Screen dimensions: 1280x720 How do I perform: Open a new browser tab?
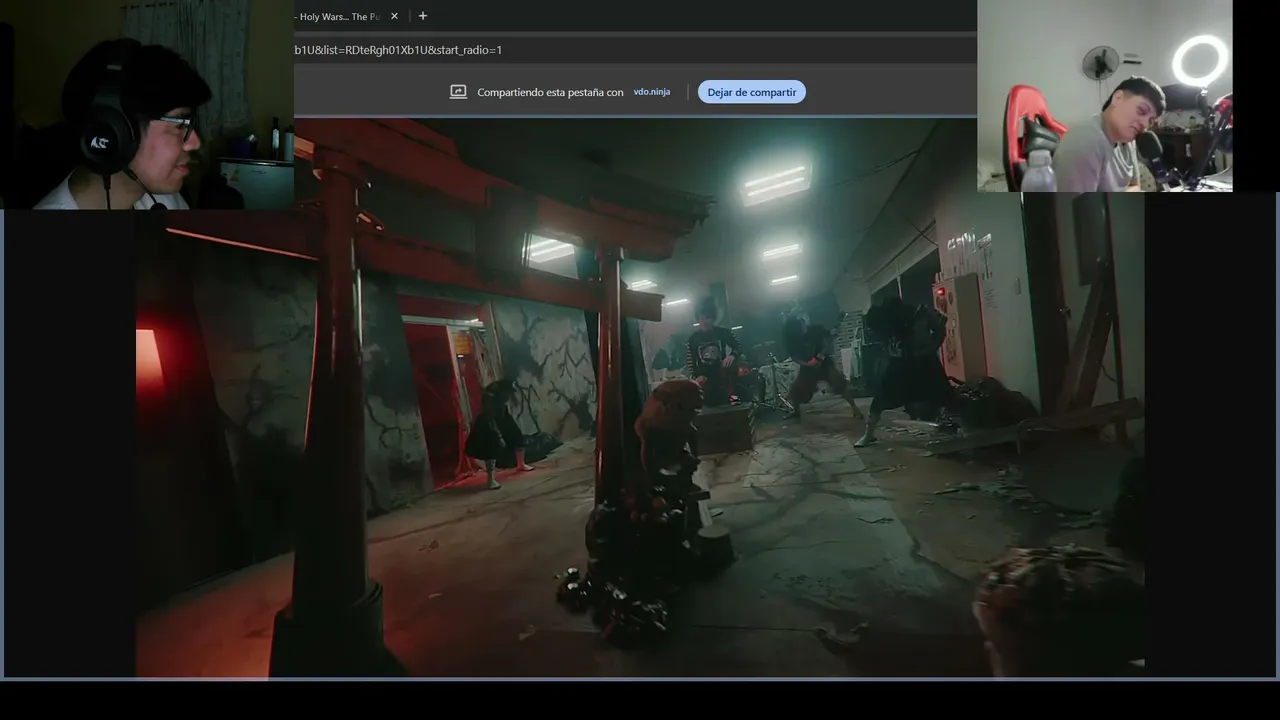pyautogui.click(x=423, y=16)
